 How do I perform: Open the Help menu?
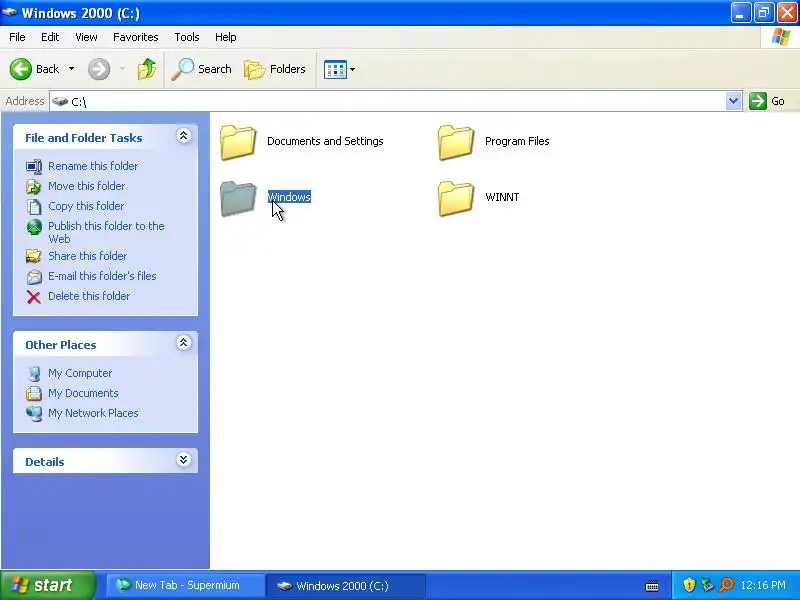(226, 37)
